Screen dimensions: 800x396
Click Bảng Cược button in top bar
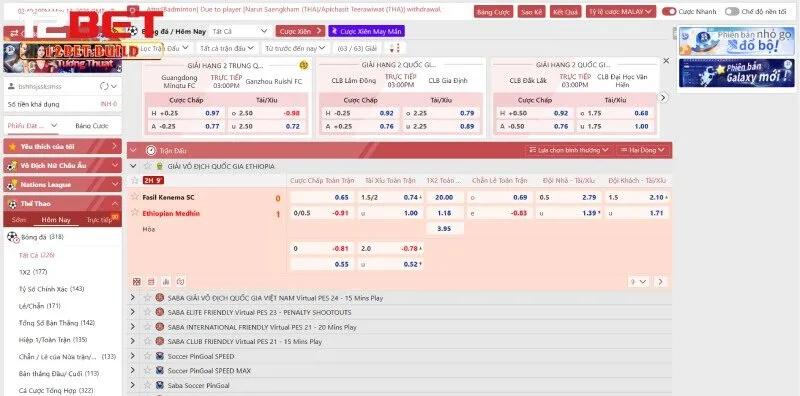(493, 11)
